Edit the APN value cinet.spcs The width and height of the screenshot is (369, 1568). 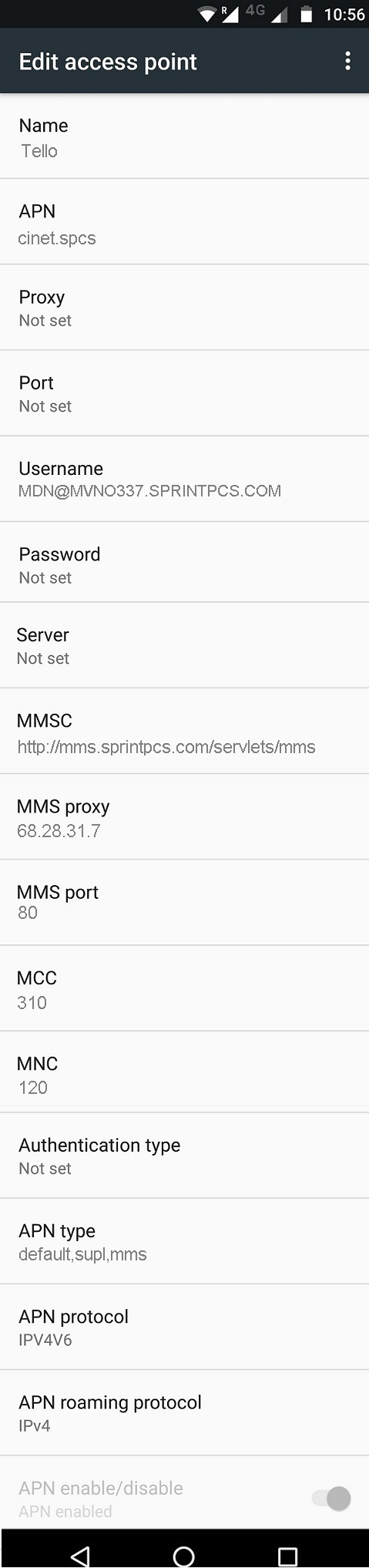coord(184,222)
